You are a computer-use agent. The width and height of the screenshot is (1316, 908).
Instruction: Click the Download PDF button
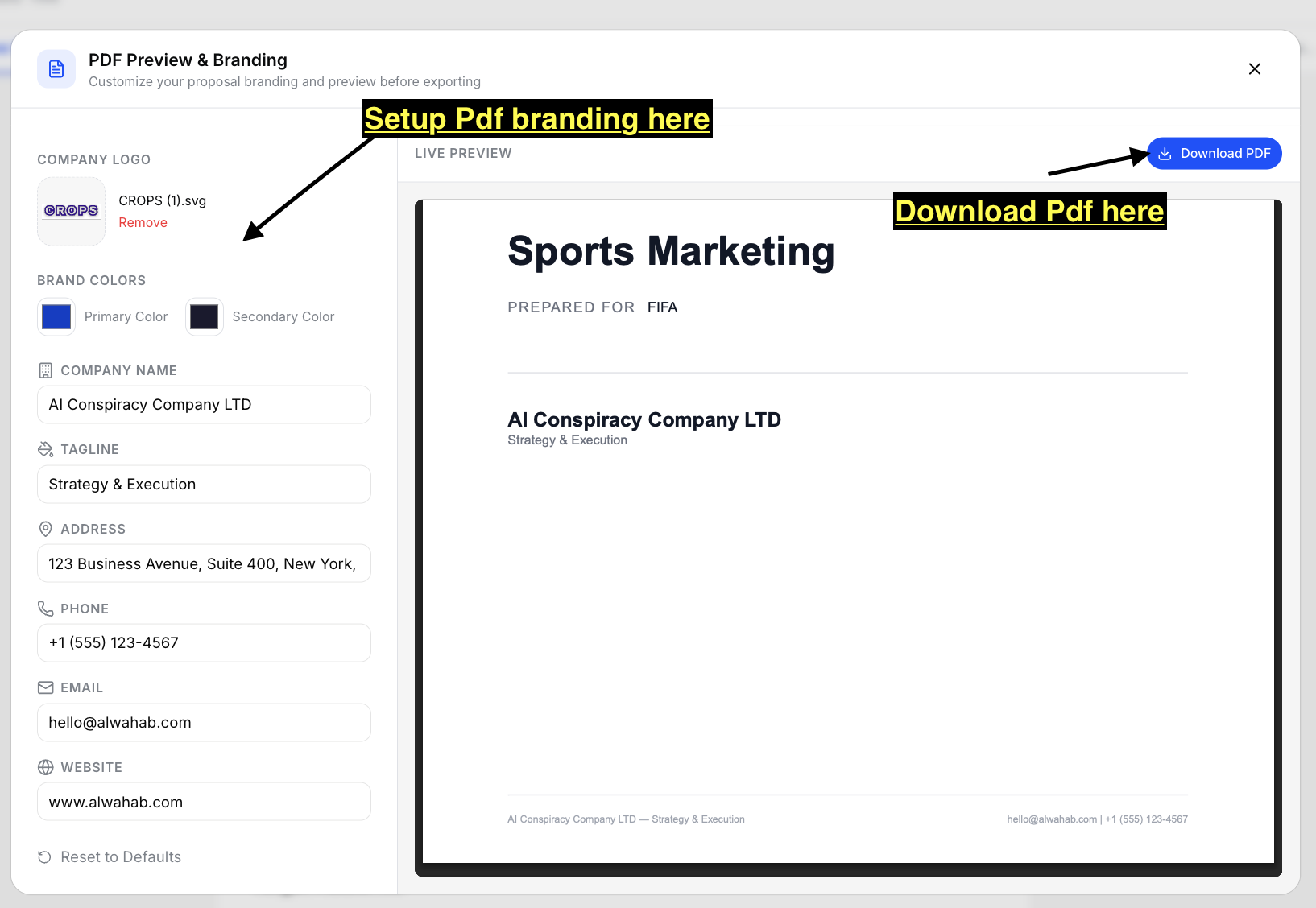(1215, 154)
